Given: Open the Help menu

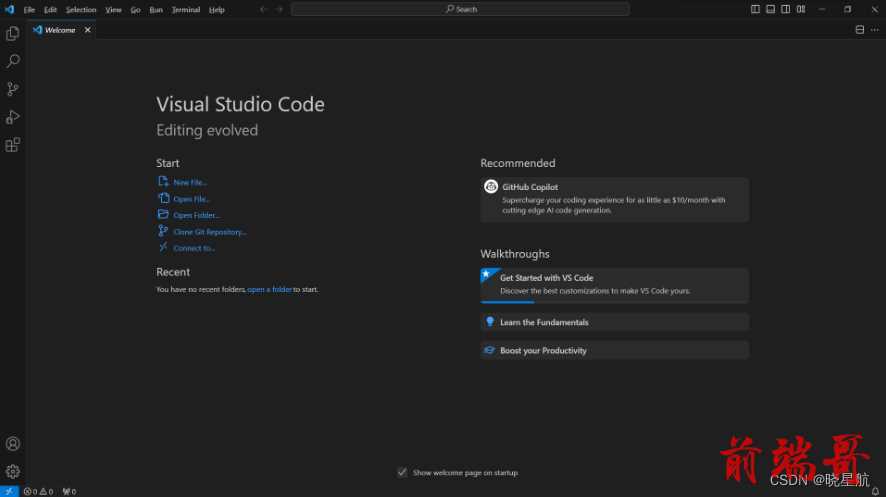Looking at the screenshot, I should coord(216,10).
